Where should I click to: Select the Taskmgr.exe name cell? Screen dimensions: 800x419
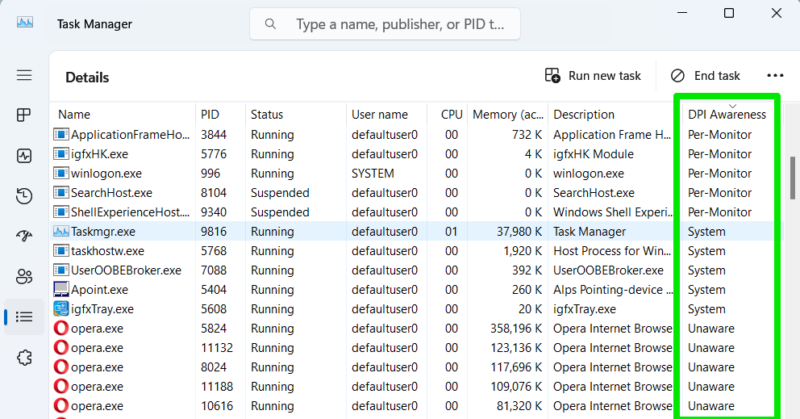coord(103,232)
